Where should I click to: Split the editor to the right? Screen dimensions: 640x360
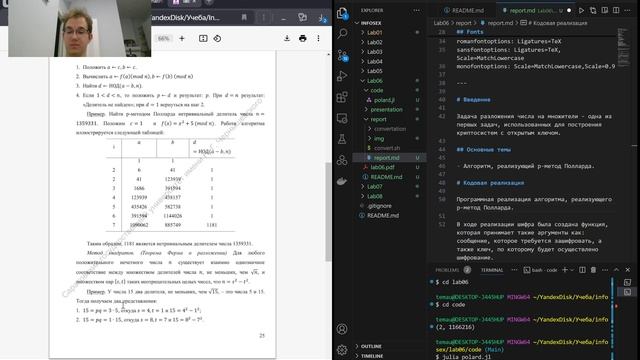tap(616, 10)
